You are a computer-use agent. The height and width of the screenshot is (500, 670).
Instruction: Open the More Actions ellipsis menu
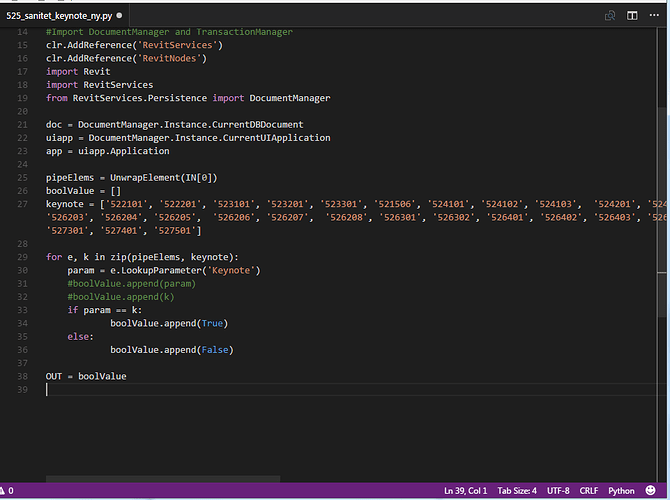tap(654, 16)
